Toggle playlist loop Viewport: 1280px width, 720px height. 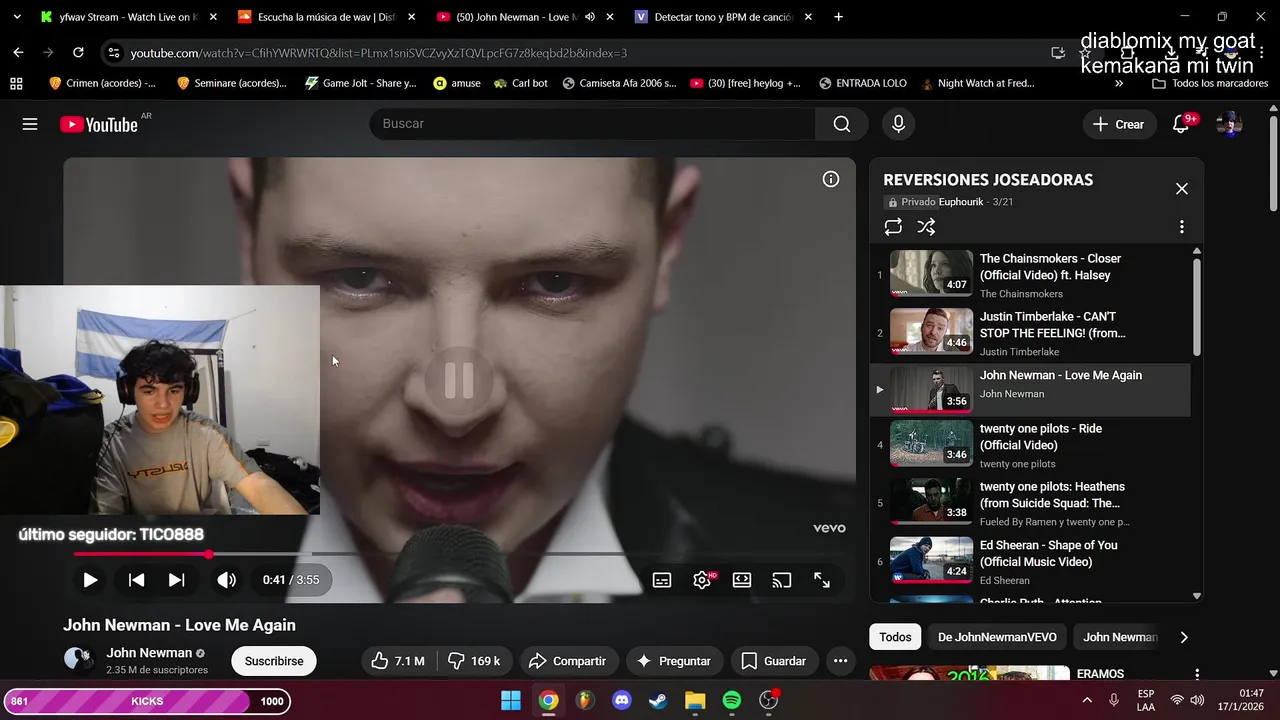(x=893, y=227)
